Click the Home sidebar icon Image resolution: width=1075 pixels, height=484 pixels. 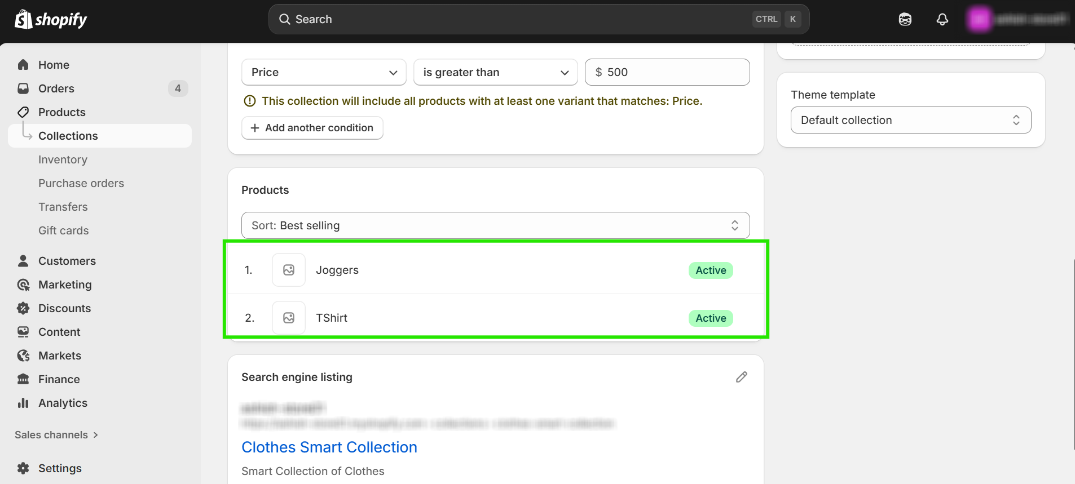[23, 65]
